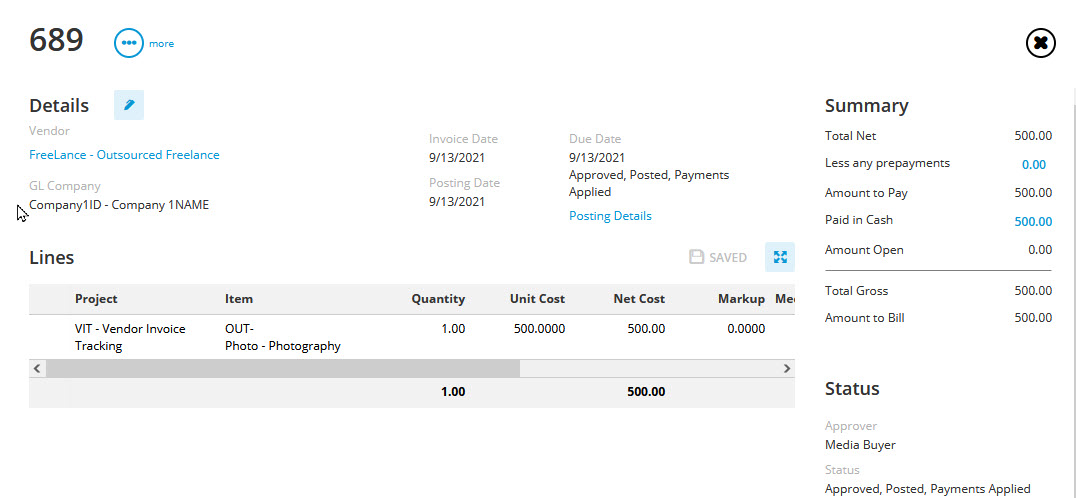Click the 500.00 Paid in Cash link

click(1033, 222)
